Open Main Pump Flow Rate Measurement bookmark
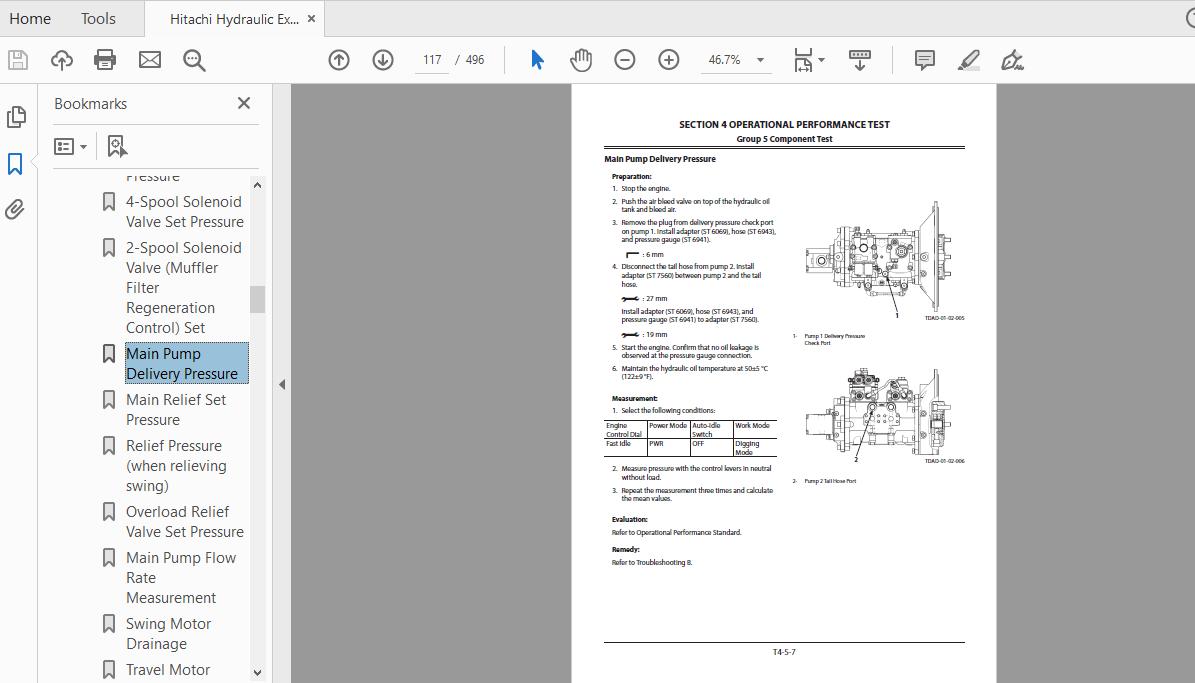Screen dimensions: 1195x683 coord(181,578)
